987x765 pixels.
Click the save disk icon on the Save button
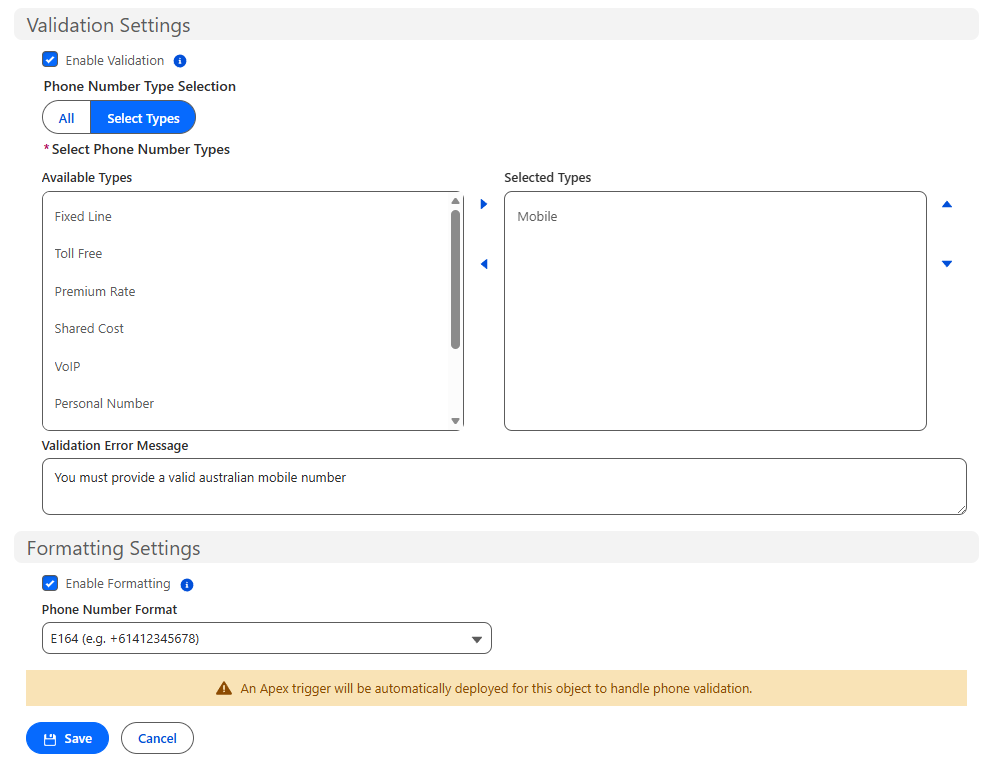(49, 738)
